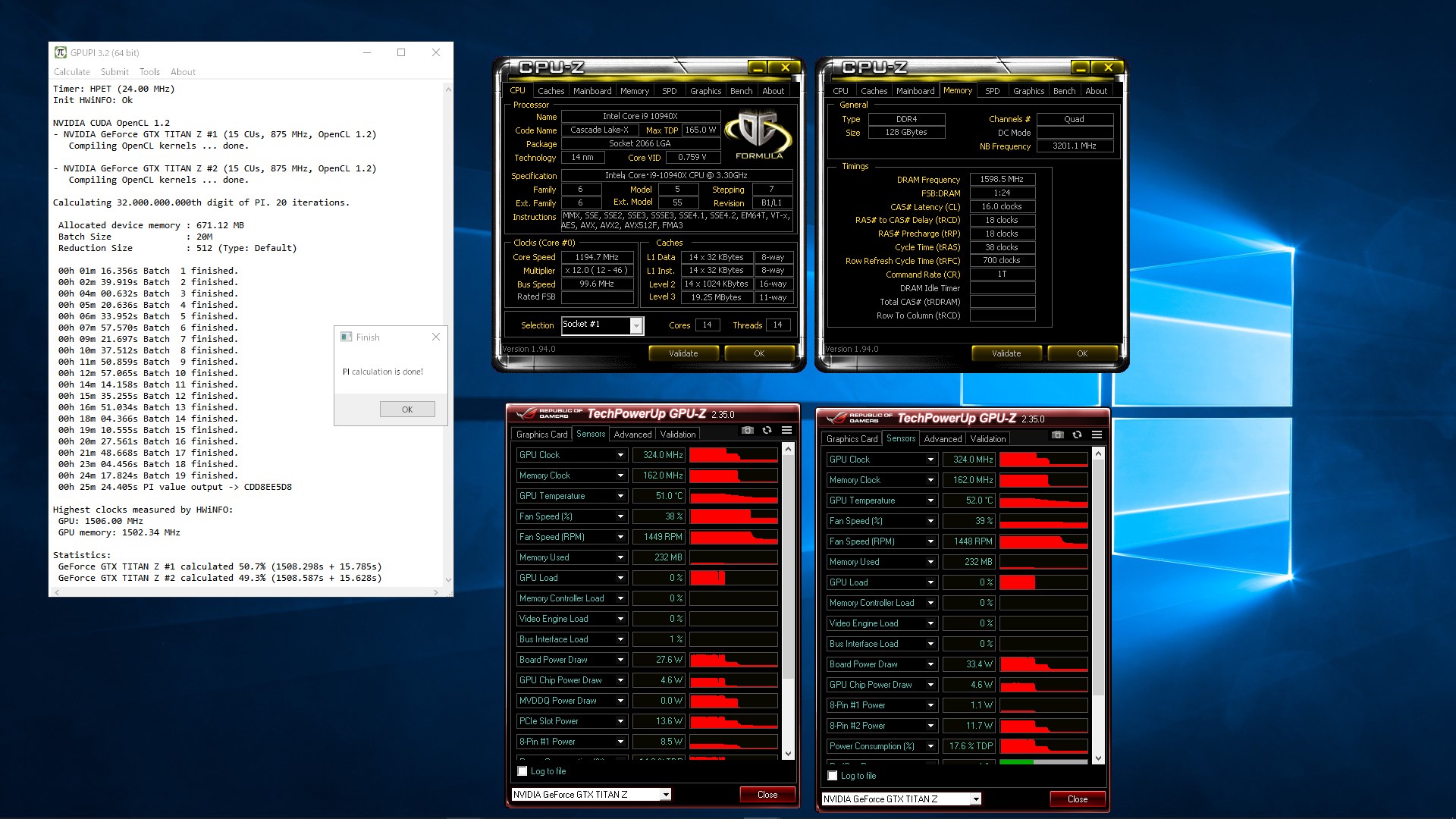The image size is (1456, 819).
Task: Click screenshot camera icon in right GPU-Z window
Action: click(x=1057, y=435)
